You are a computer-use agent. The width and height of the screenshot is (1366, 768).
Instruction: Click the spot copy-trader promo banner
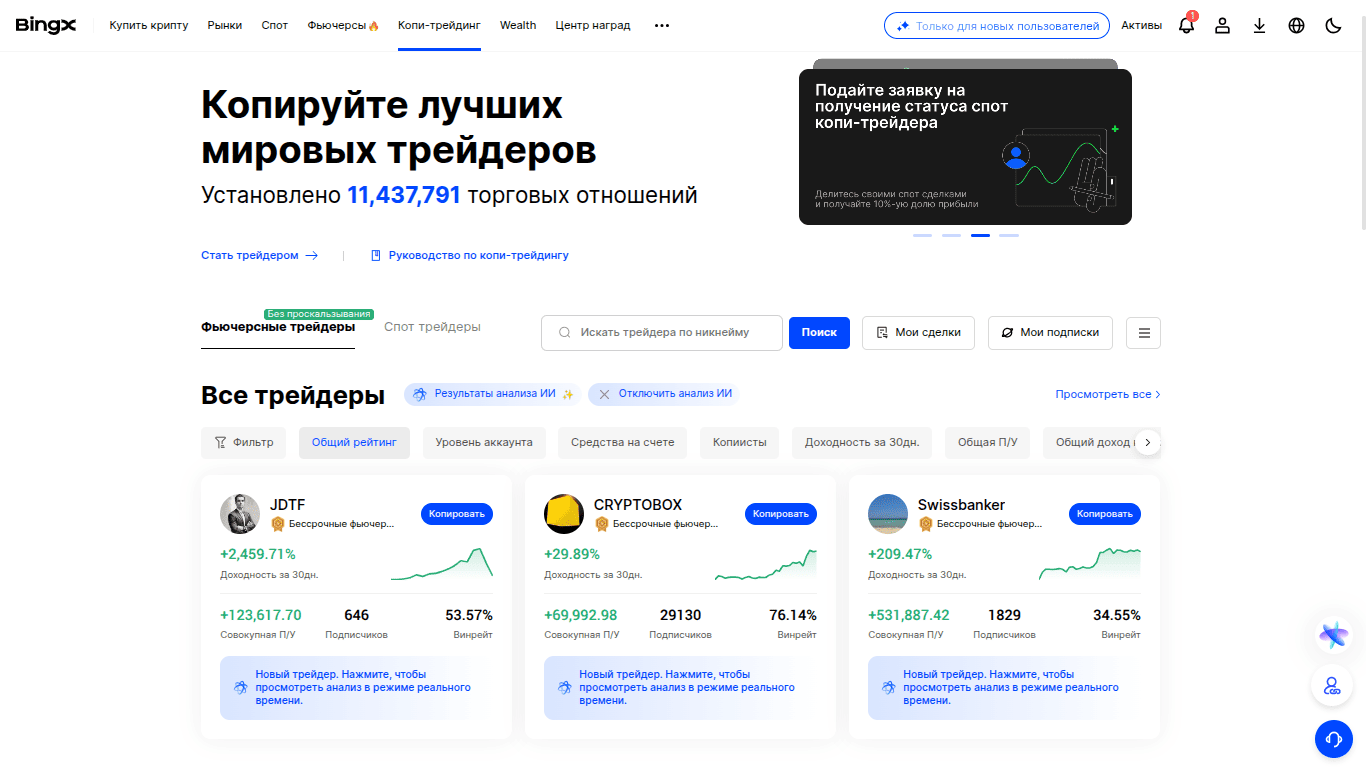(x=965, y=146)
